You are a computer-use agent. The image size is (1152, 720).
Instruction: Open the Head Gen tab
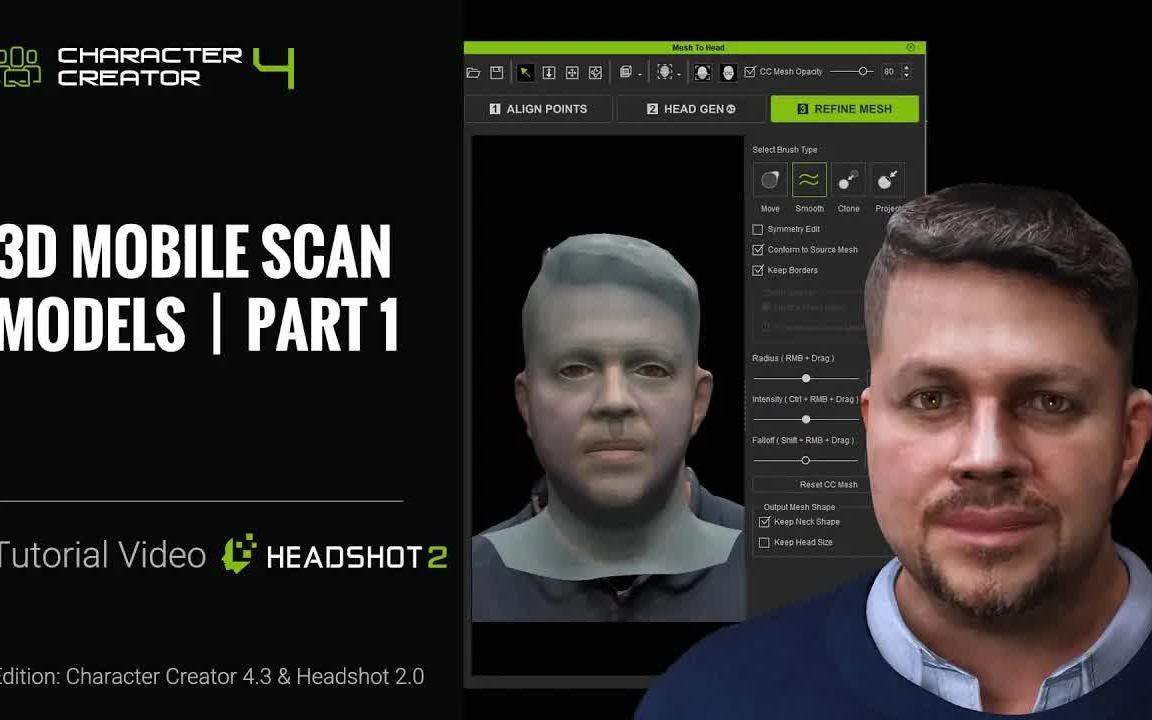691,109
